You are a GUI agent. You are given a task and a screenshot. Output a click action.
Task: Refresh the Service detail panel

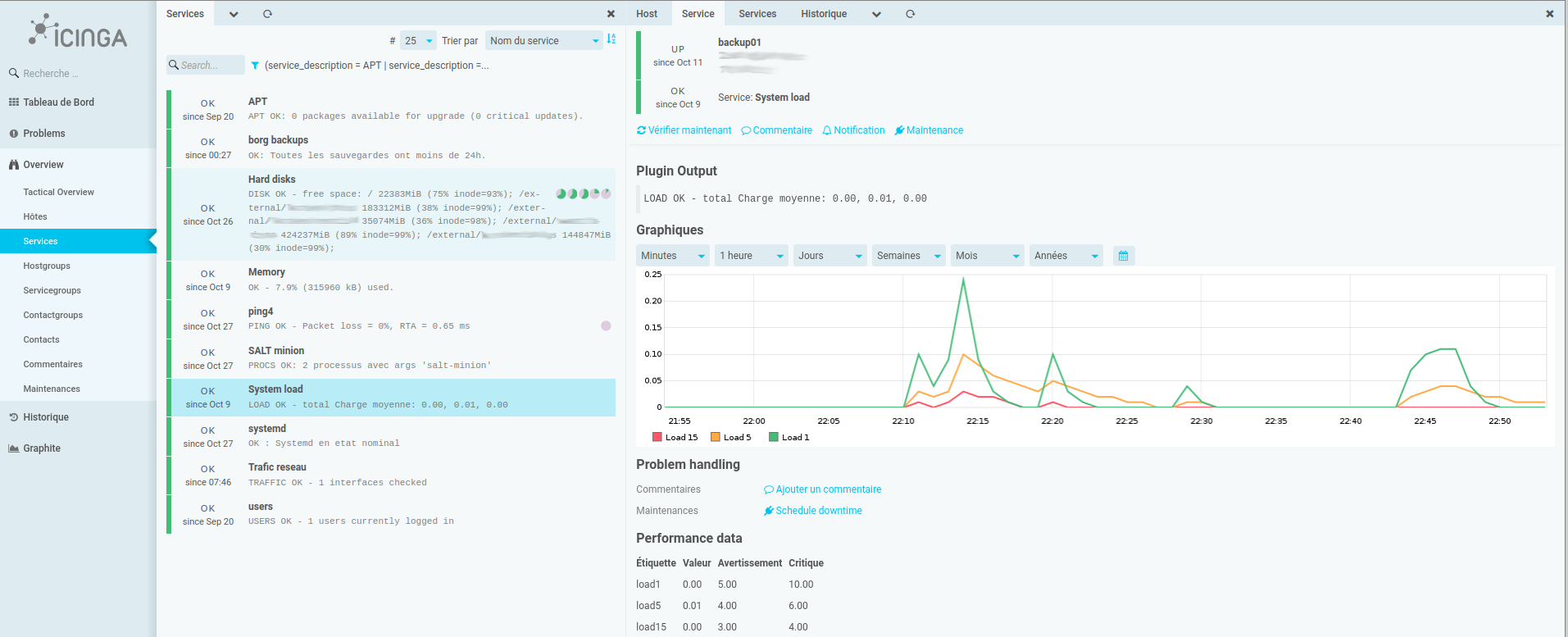click(910, 14)
